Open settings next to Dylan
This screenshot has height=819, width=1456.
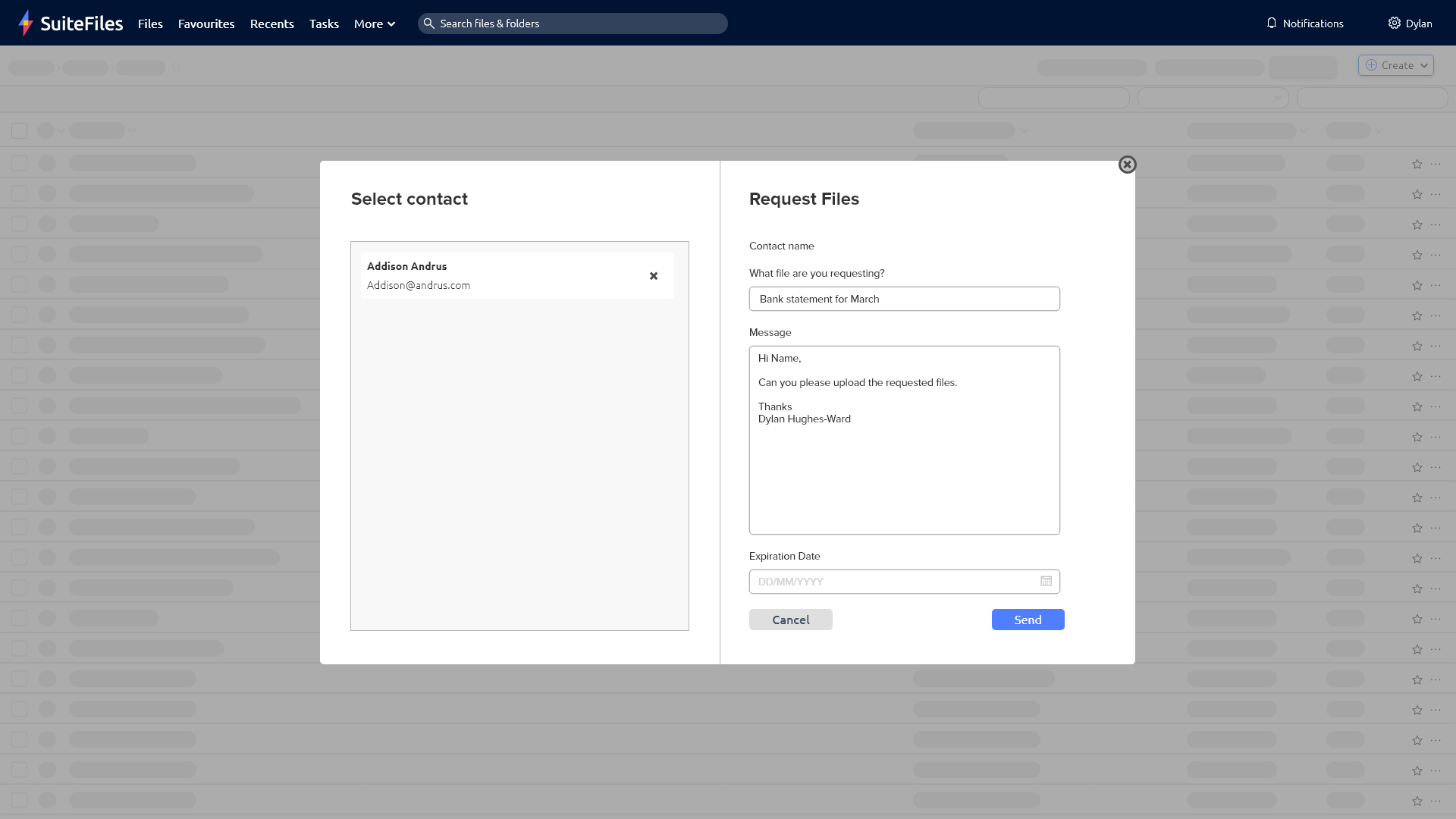pyautogui.click(x=1394, y=23)
